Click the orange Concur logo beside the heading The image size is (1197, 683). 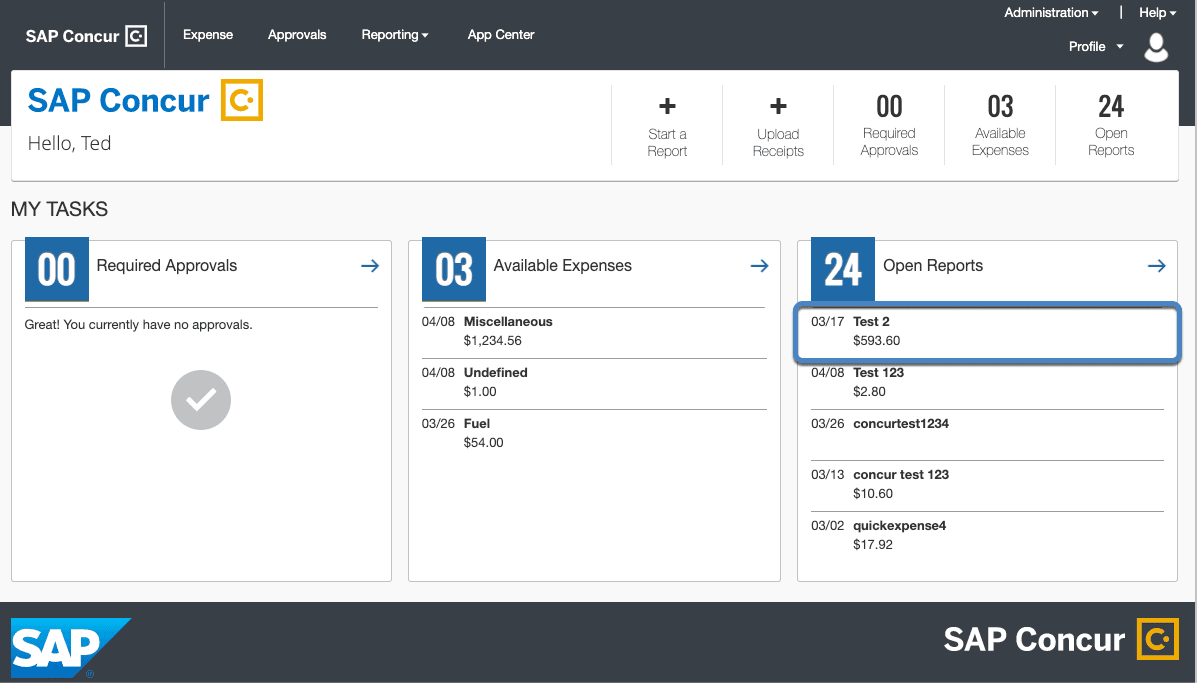(x=242, y=100)
